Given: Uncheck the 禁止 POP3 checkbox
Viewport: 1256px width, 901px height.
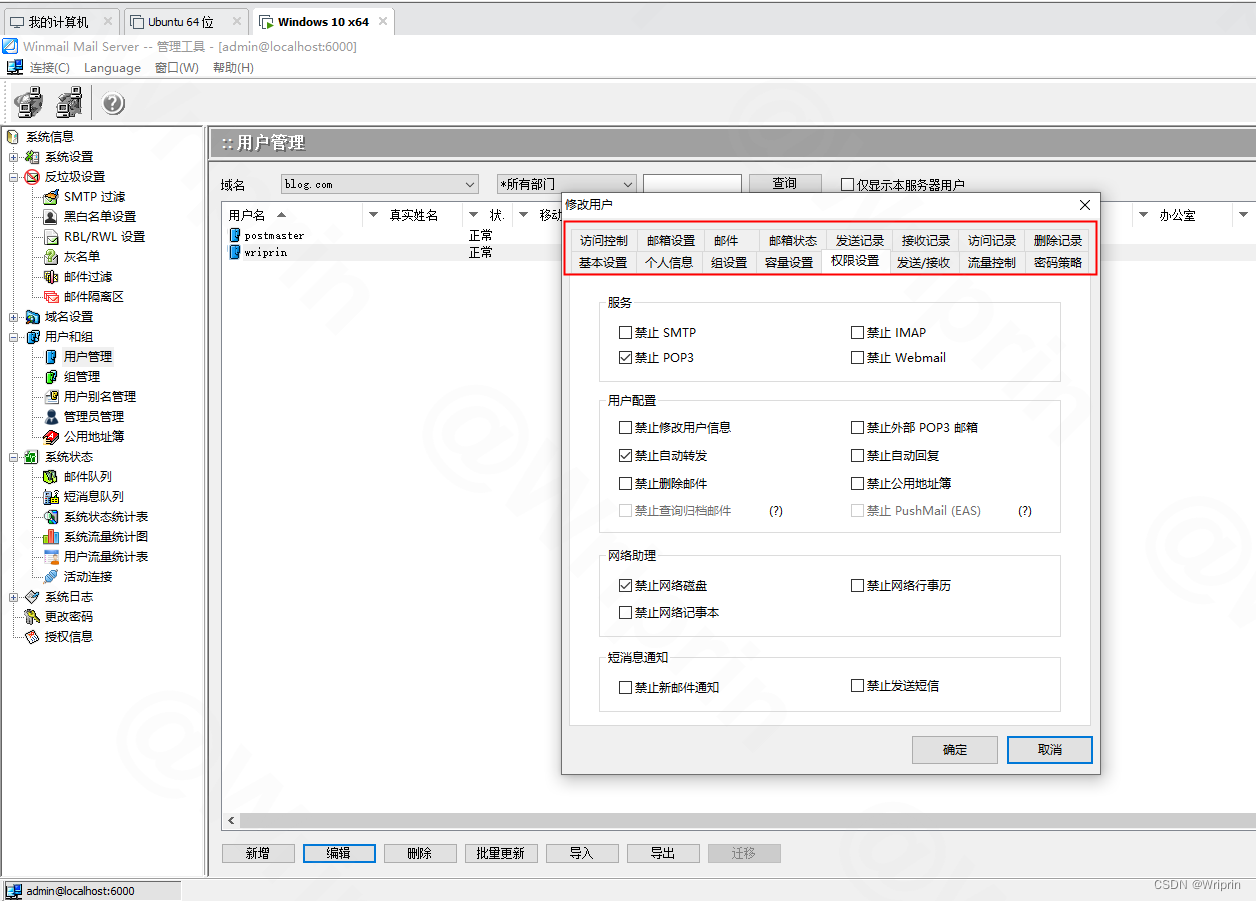Looking at the screenshot, I should point(625,357).
